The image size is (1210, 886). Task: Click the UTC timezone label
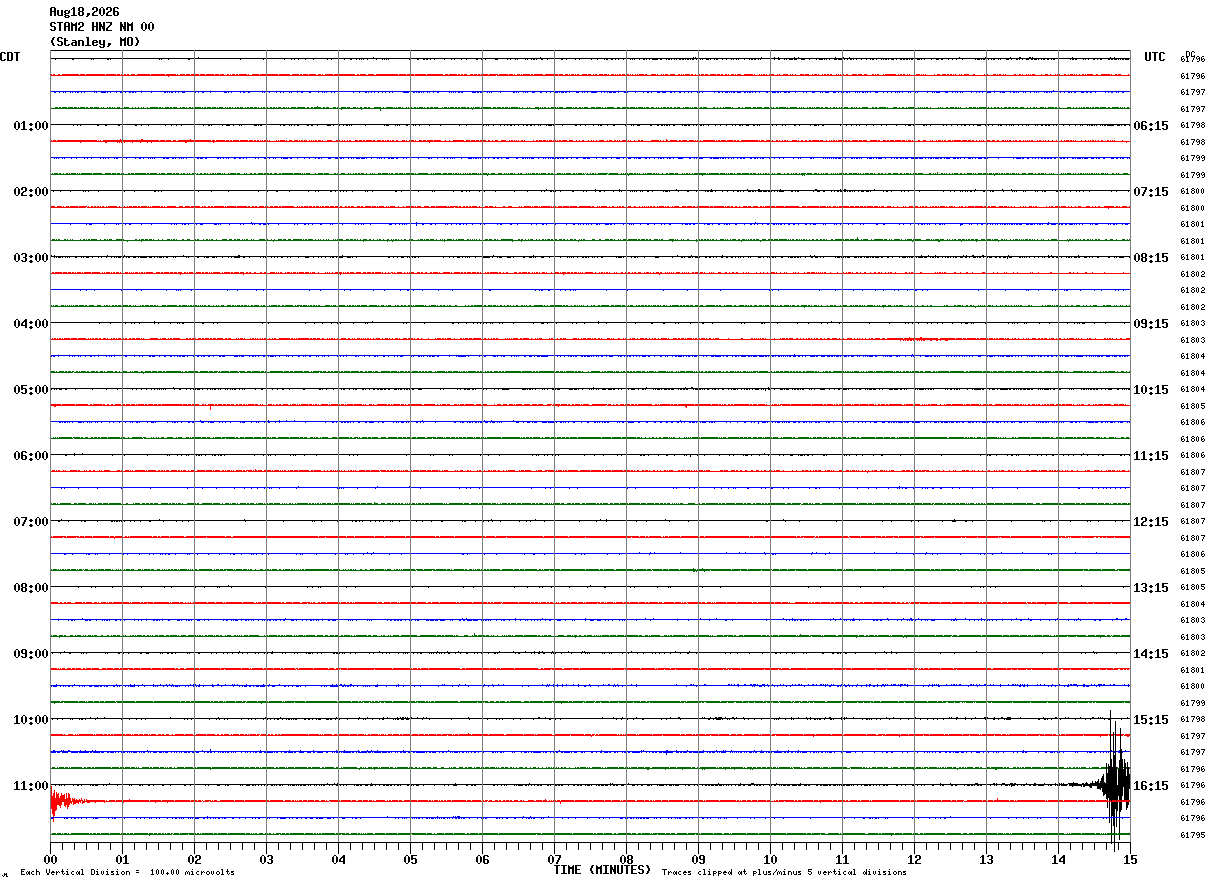pos(1155,57)
